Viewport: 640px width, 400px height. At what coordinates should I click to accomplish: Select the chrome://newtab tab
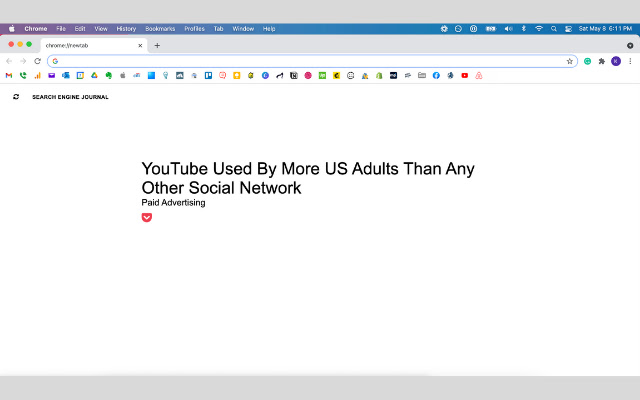coord(94,45)
